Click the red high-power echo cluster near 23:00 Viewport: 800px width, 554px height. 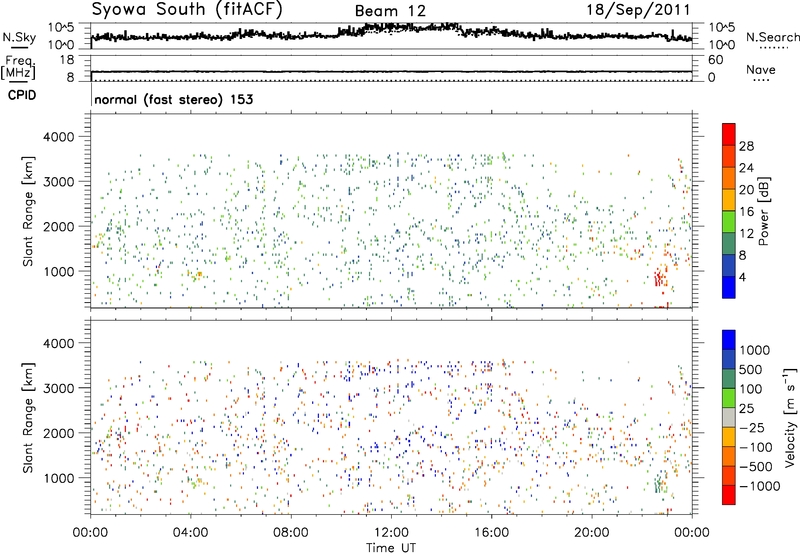[x=660, y=278]
